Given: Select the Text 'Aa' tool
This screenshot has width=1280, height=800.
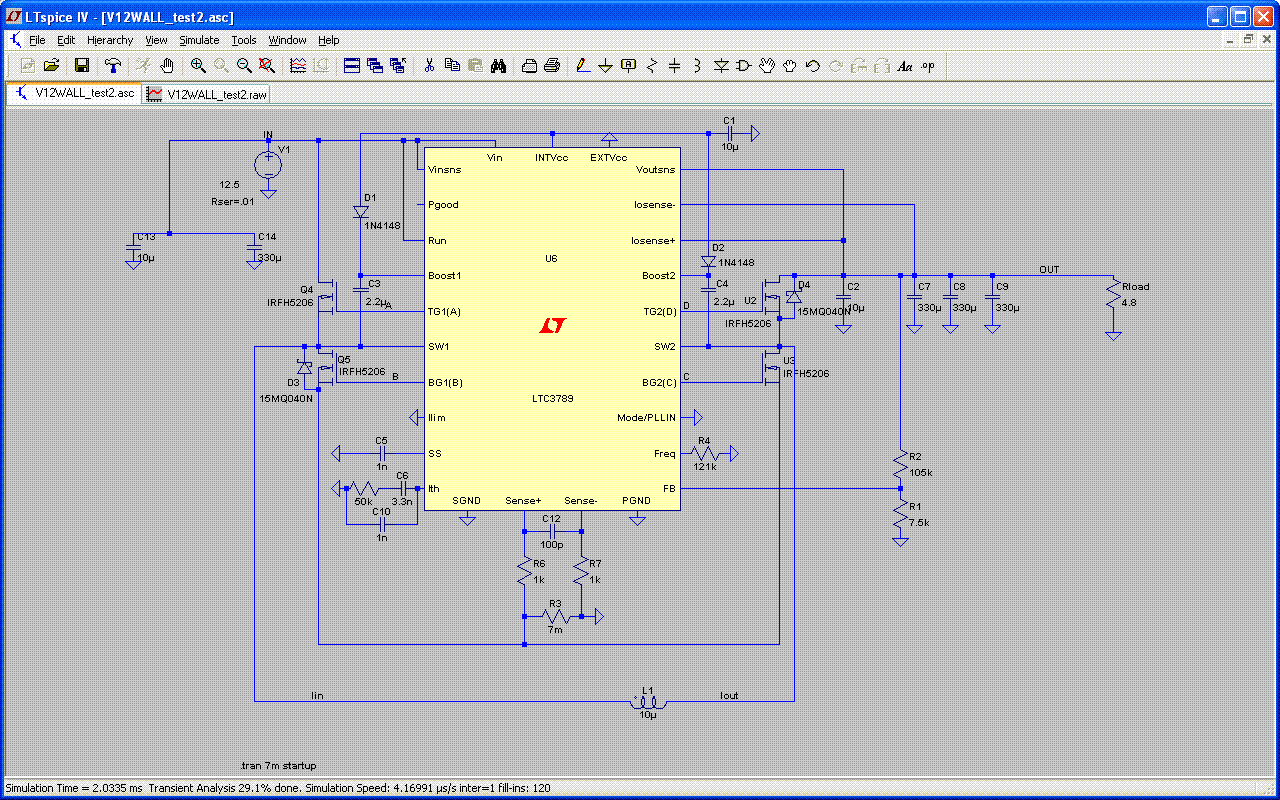Looking at the screenshot, I should click(905, 66).
